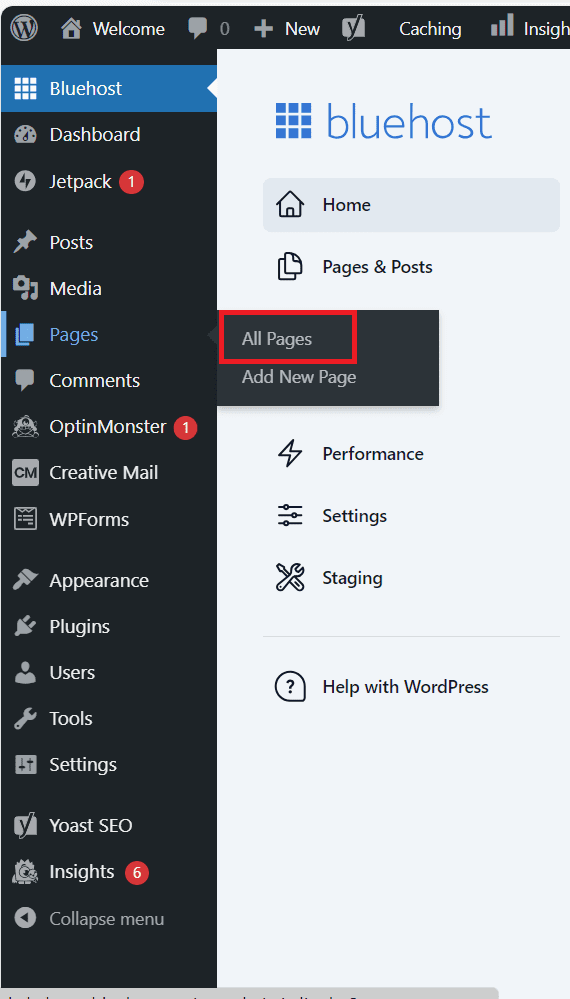Screen dimensions: 570x999
Task: Click the house icon beside Welcome
Action: pos(71,29)
